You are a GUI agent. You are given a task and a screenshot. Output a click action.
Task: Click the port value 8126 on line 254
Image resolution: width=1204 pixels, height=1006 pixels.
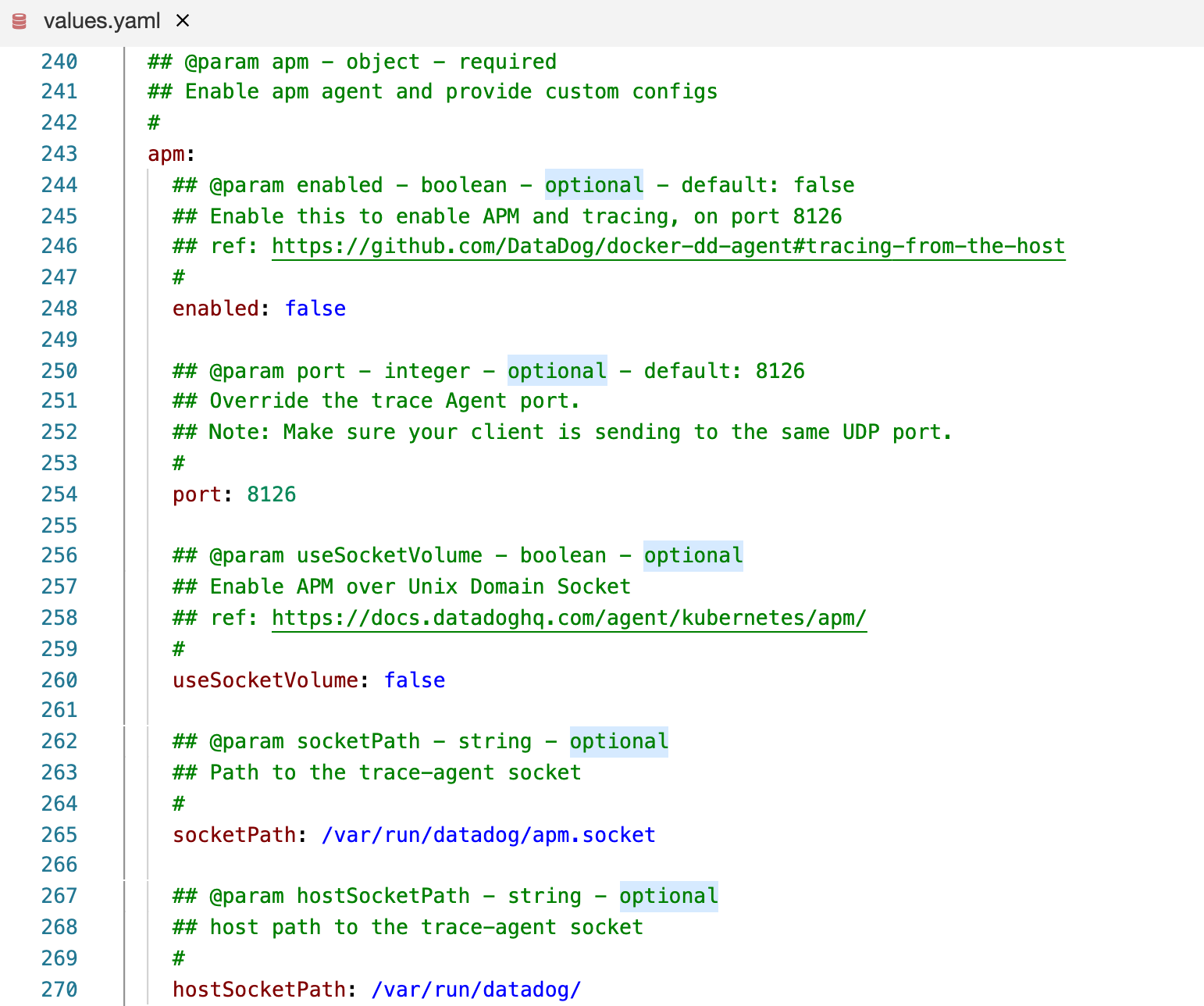click(271, 494)
